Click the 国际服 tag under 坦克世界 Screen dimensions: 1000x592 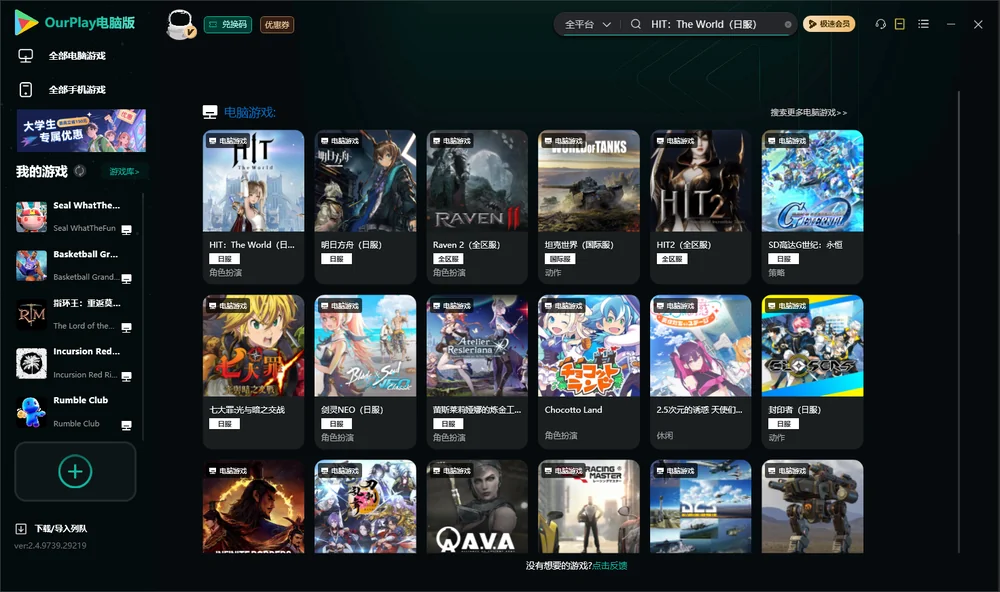pyautogui.click(x=560, y=259)
